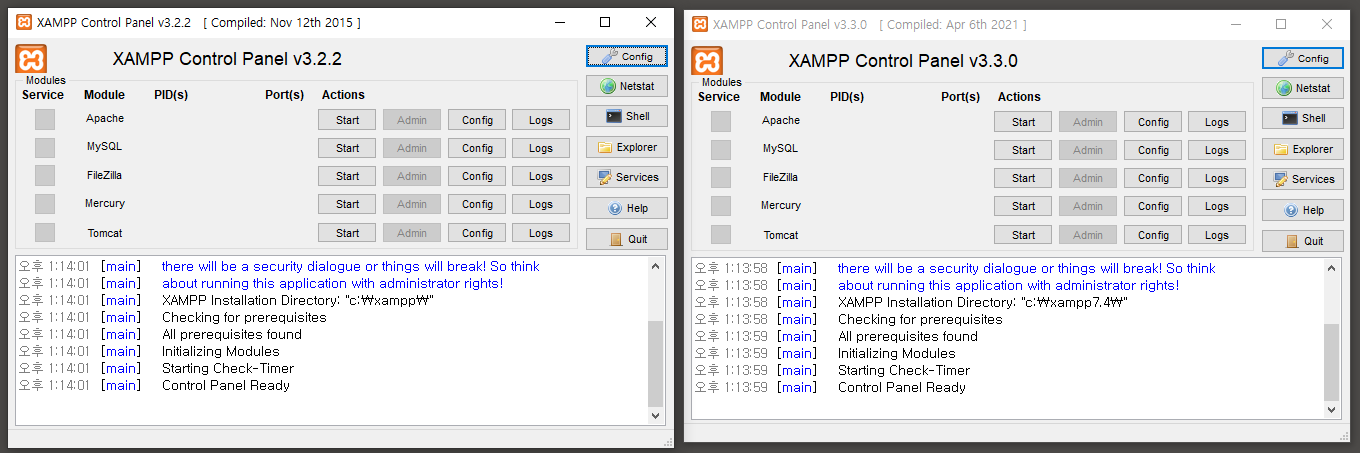Quit the v3.2.2 control panel
The height and width of the screenshot is (453, 1360).
point(627,239)
